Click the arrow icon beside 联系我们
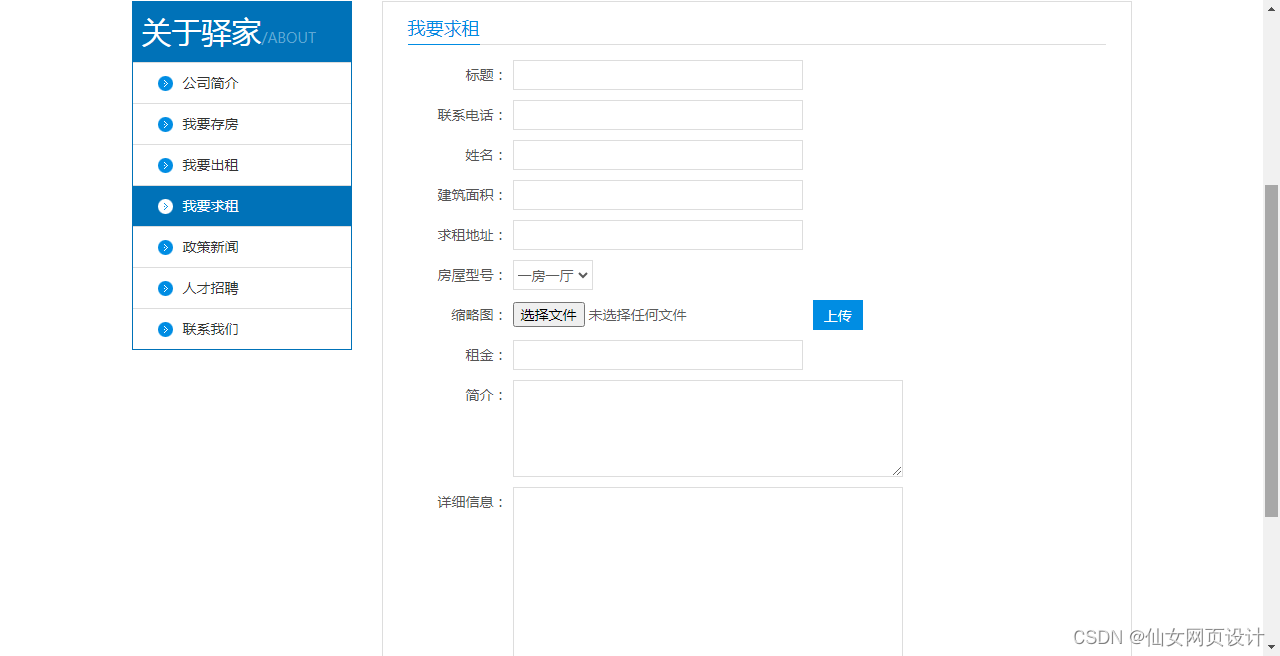 pyautogui.click(x=165, y=329)
